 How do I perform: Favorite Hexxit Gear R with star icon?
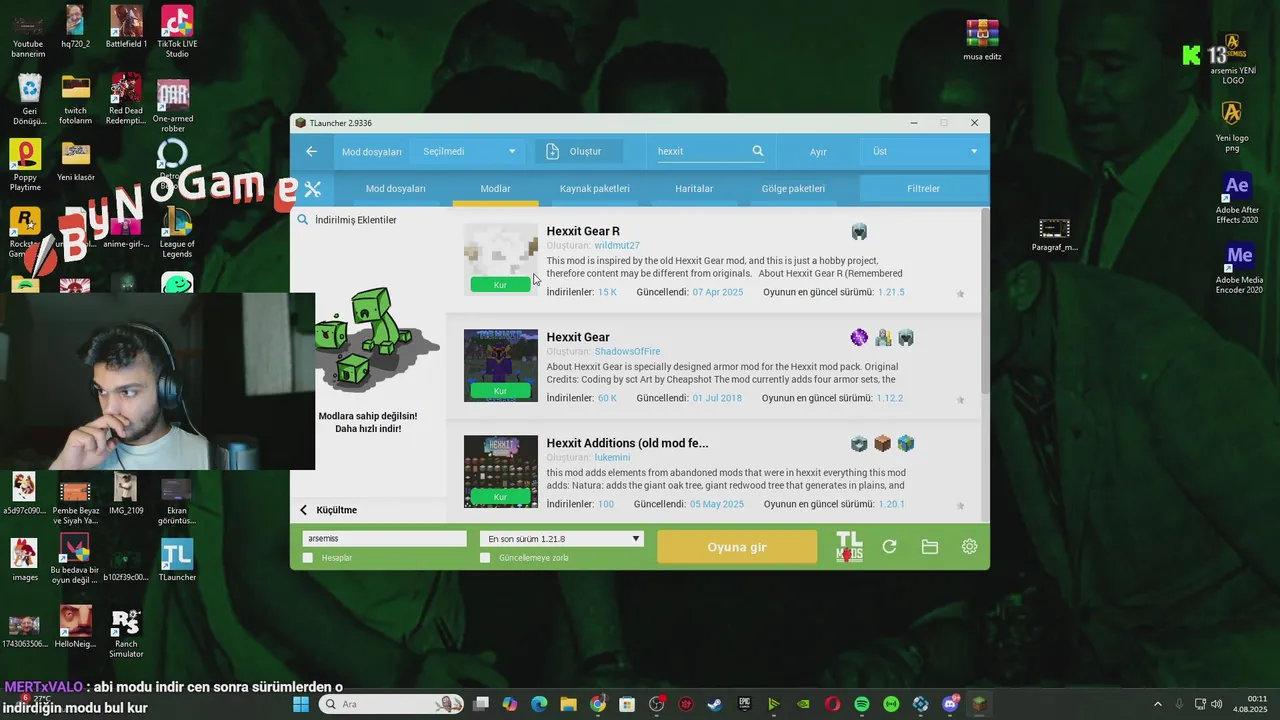960,294
